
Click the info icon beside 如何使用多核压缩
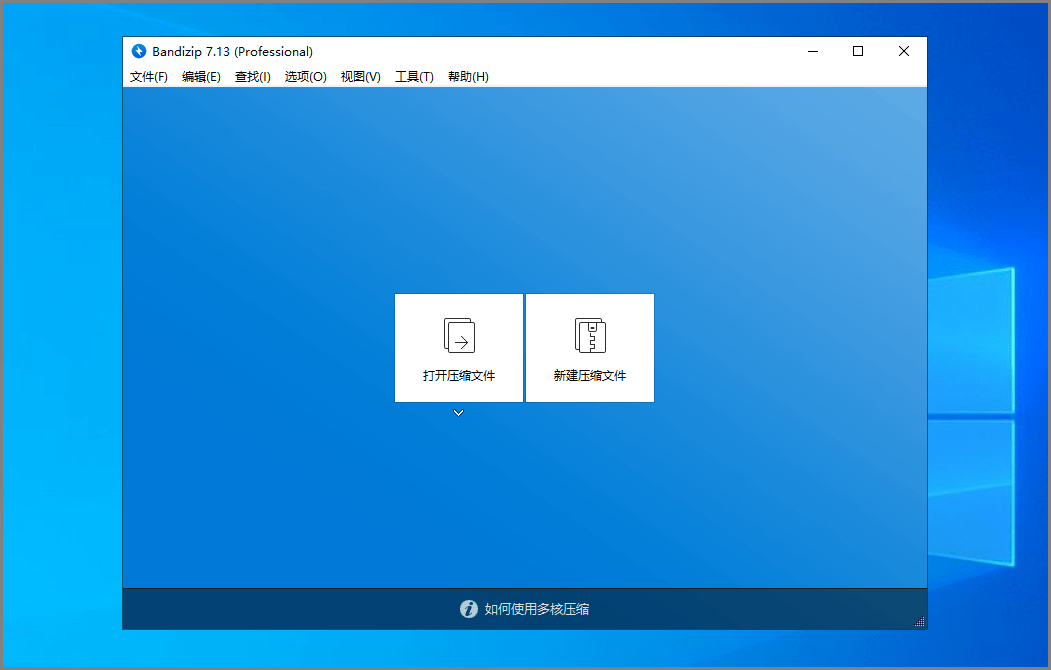point(469,609)
